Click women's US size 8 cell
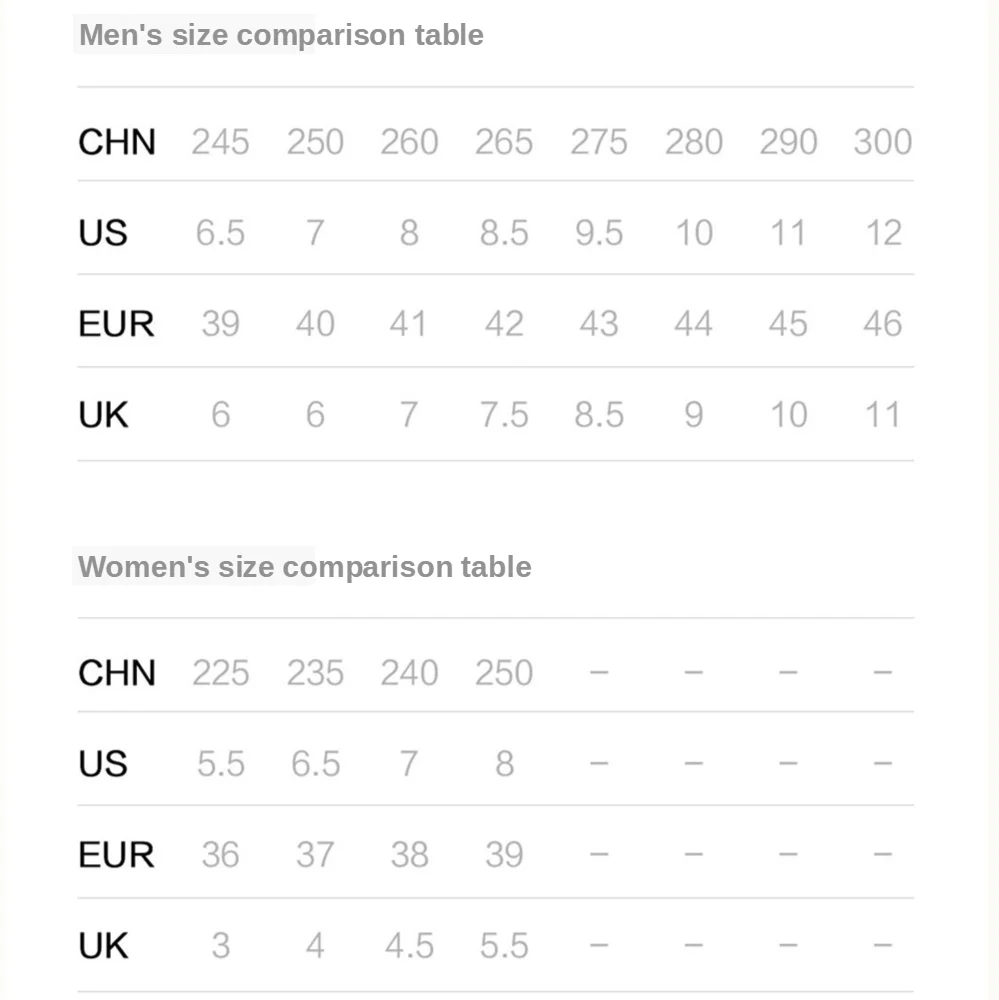This screenshot has height=1000, width=999. coord(505,763)
